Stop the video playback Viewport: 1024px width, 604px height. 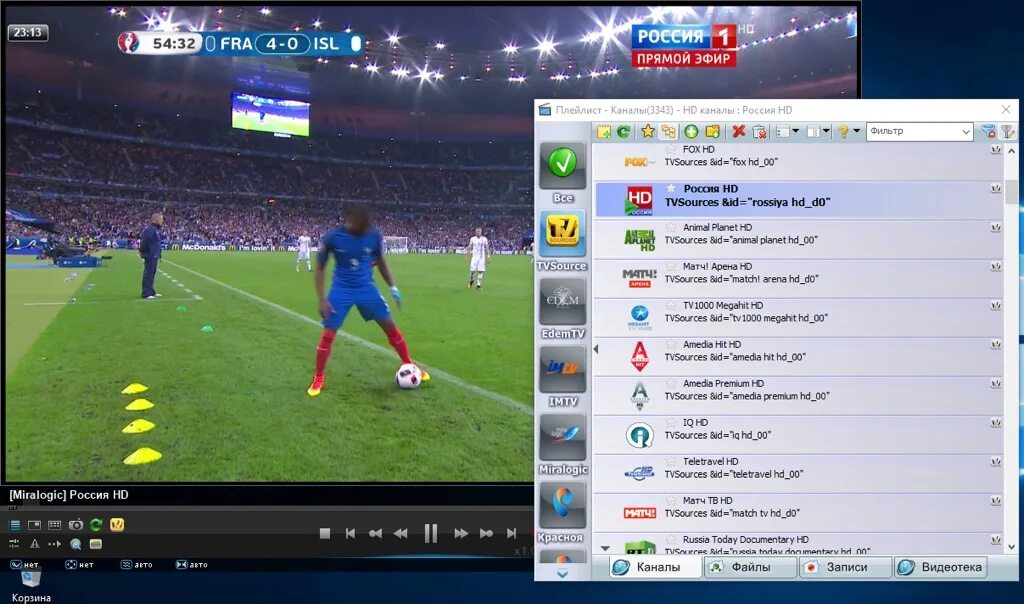325,533
